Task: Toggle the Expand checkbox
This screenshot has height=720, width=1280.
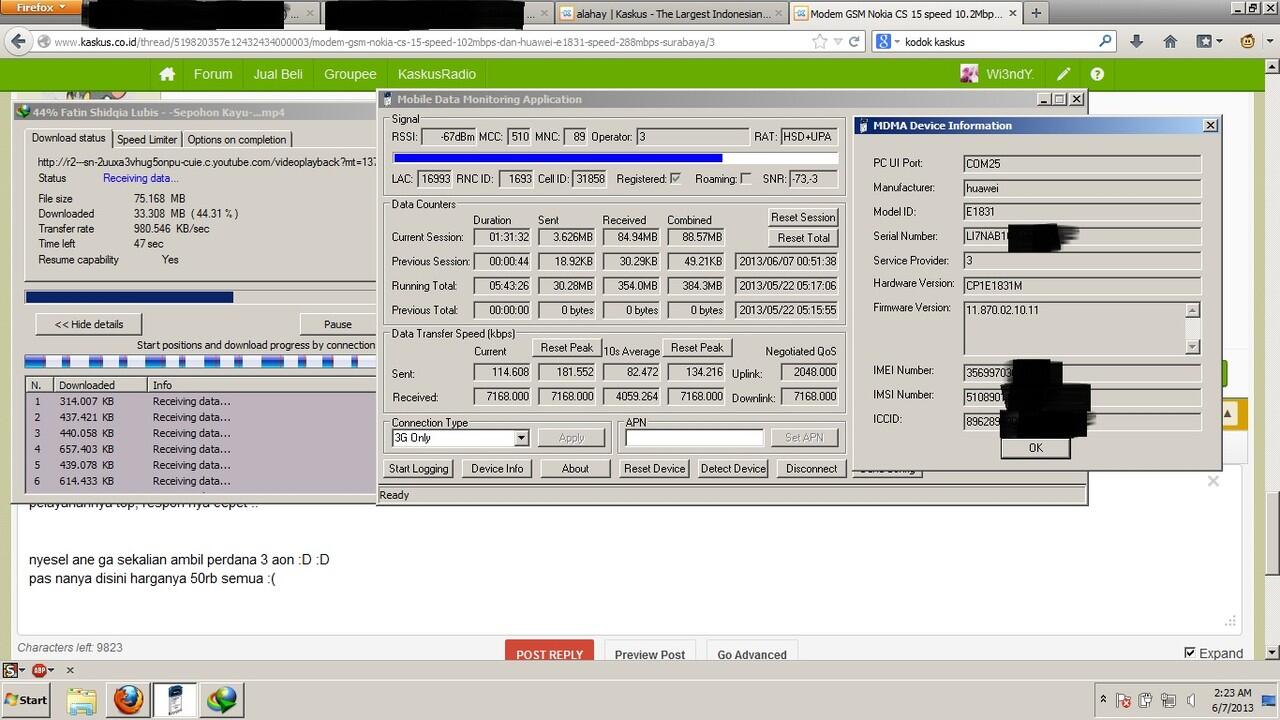Action: (1190, 653)
